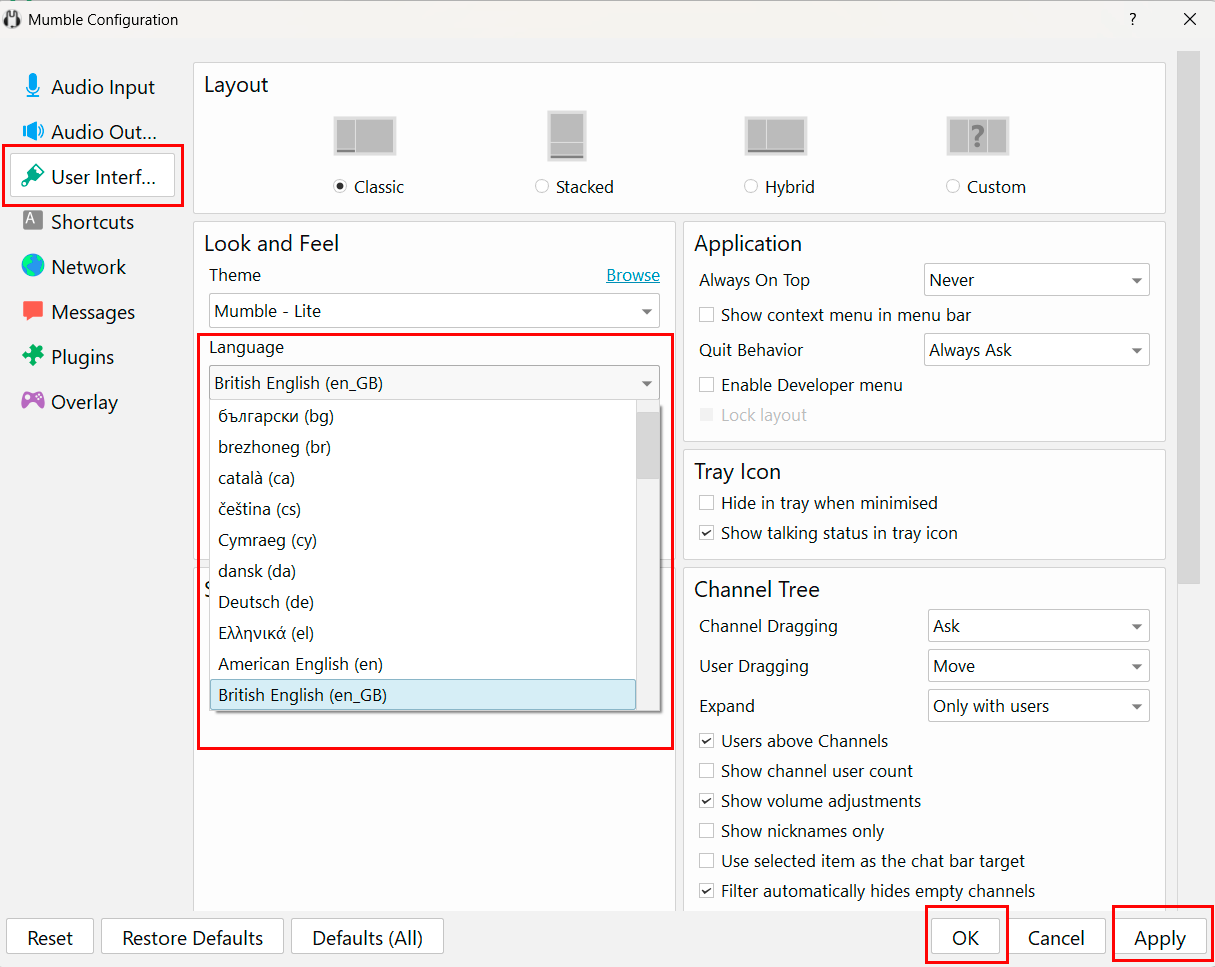Open Audio Input settings via microphone icon
1215x967 pixels.
coord(34,87)
